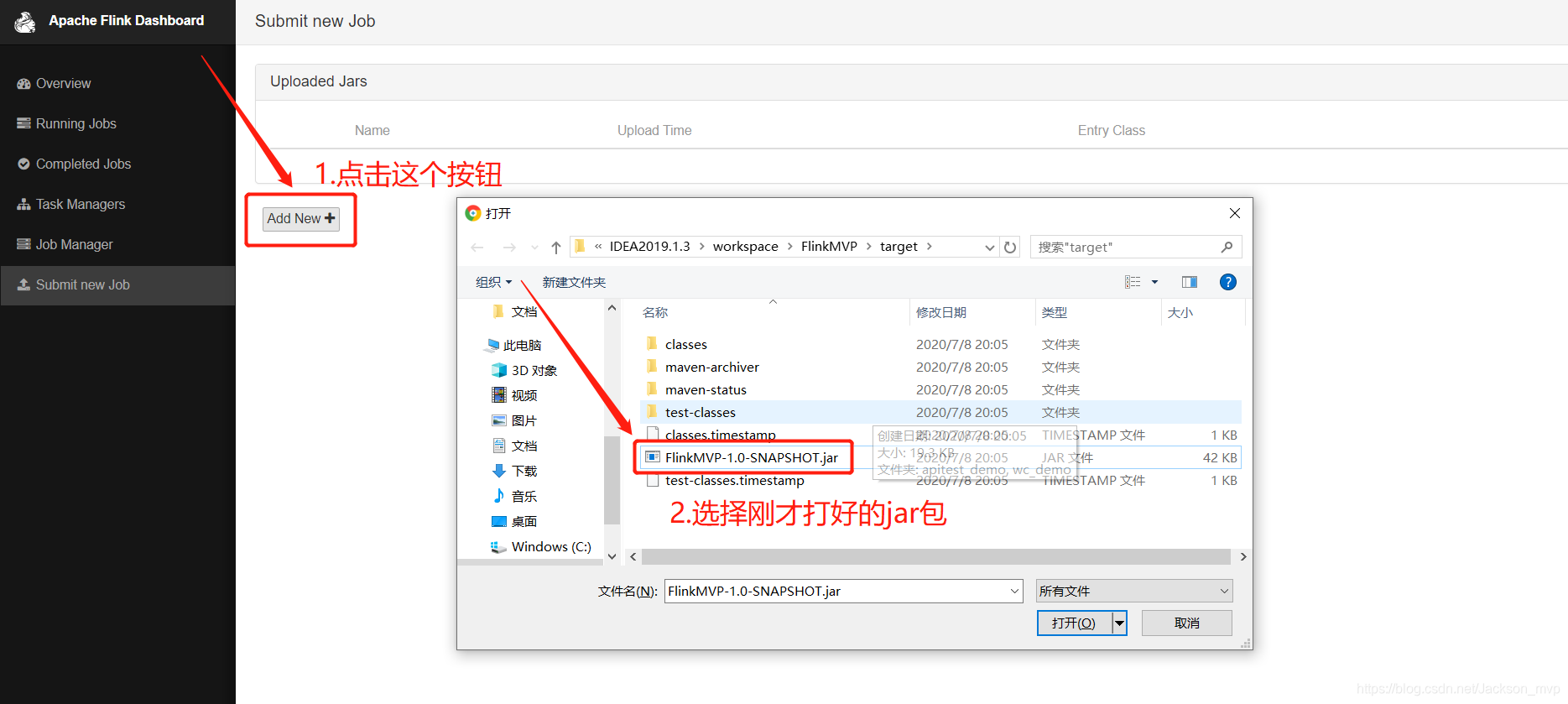
Task: Select 音乐 folder in navigation tree
Action: [x=514, y=496]
